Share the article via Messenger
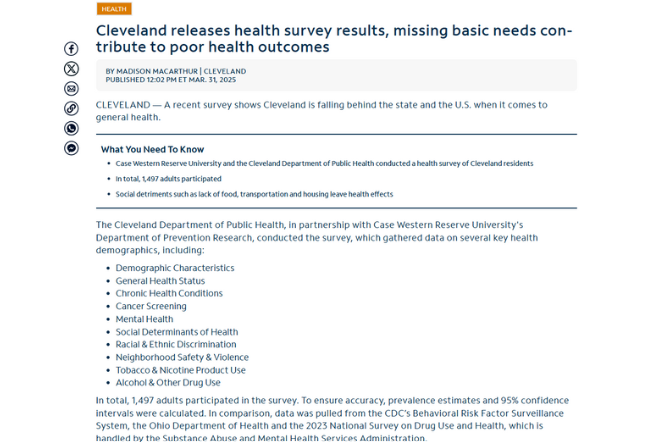The image size is (667, 442). point(71,148)
